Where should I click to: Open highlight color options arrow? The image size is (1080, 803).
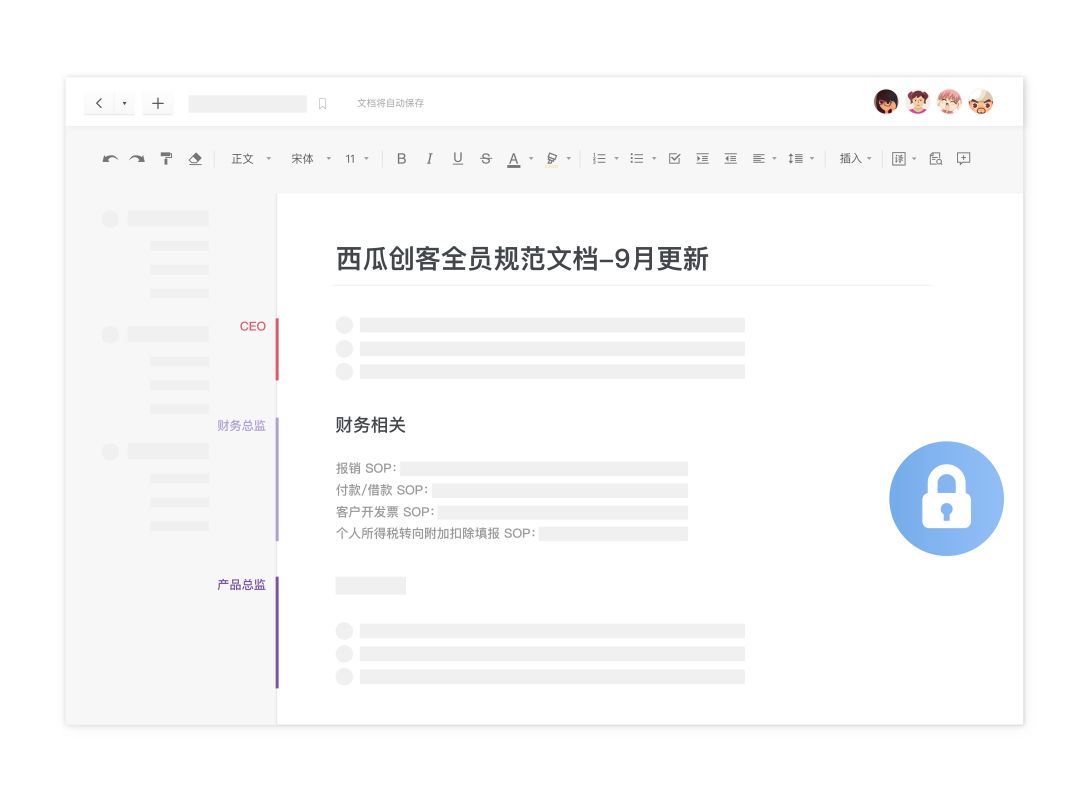pos(569,159)
